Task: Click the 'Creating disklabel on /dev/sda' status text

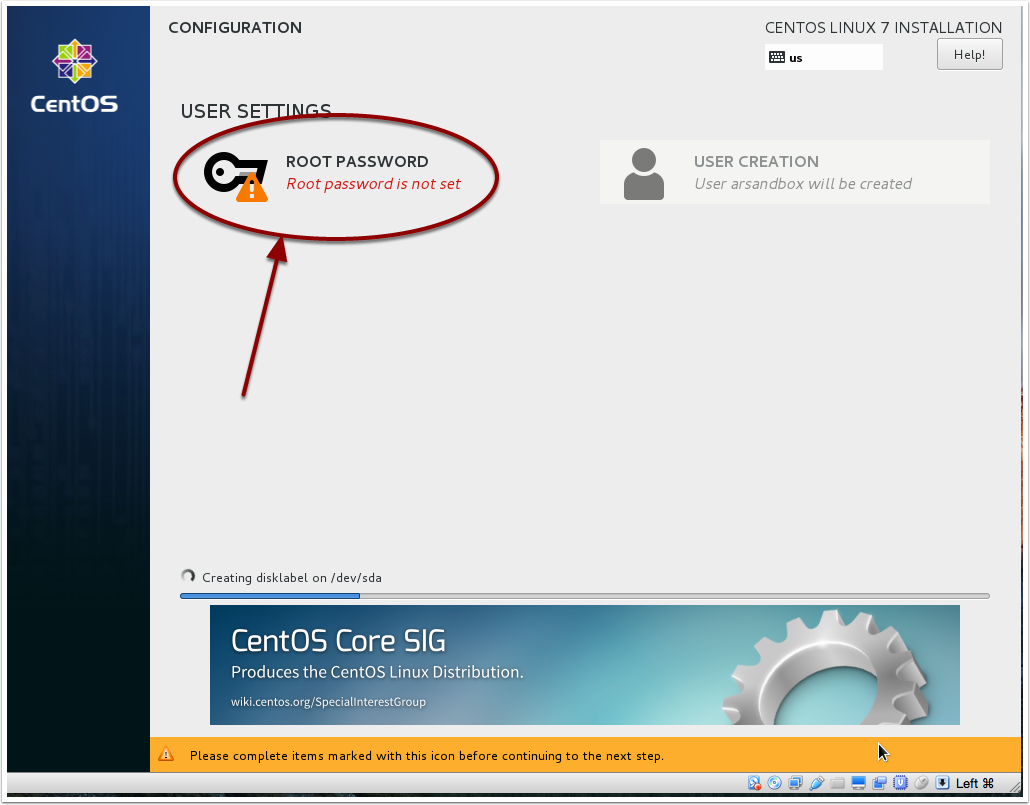Action: pos(292,578)
